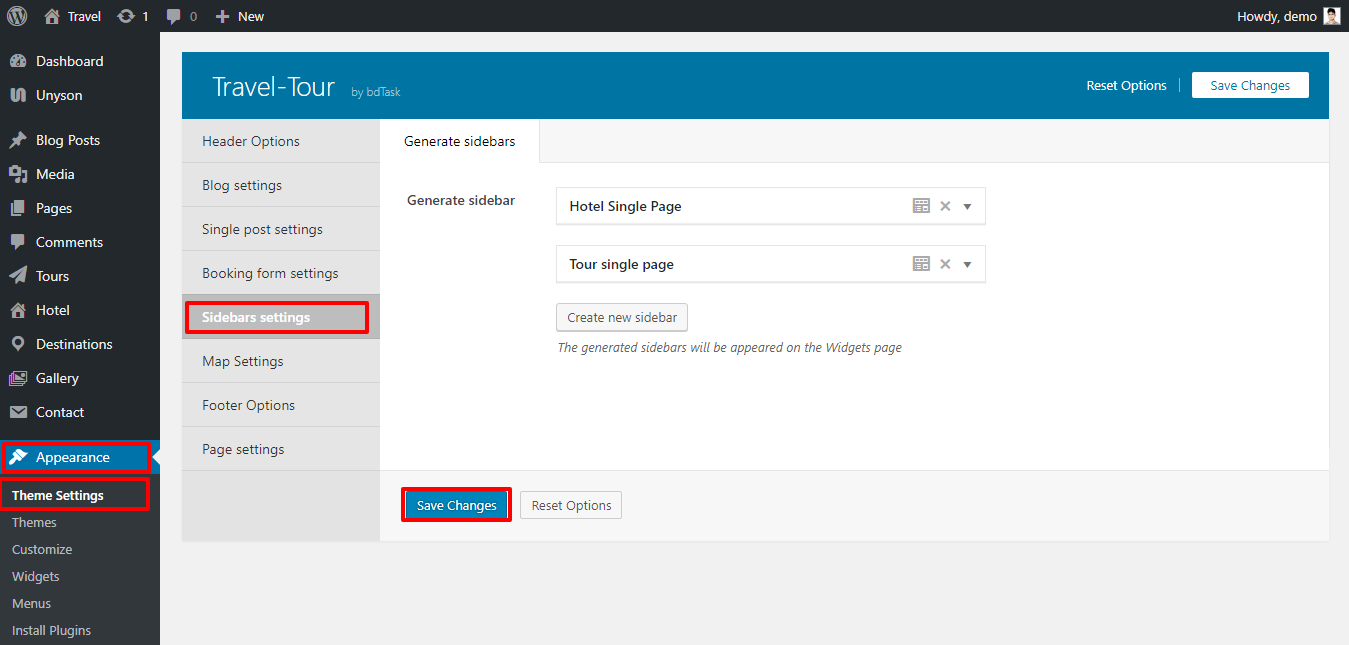This screenshot has height=645, width=1349.
Task: Click the Media library icon
Action: click(x=18, y=174)
